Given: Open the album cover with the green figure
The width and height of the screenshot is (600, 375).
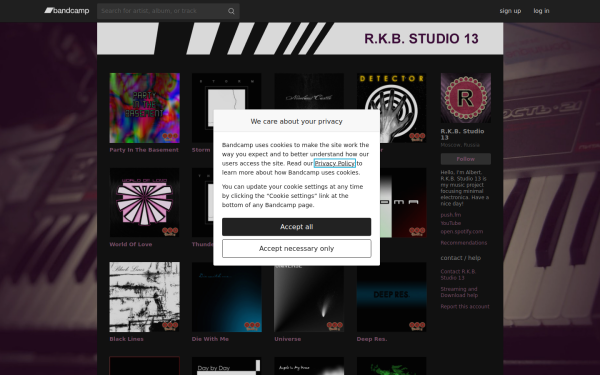Looking at the screenshot, I should [391, 366].
